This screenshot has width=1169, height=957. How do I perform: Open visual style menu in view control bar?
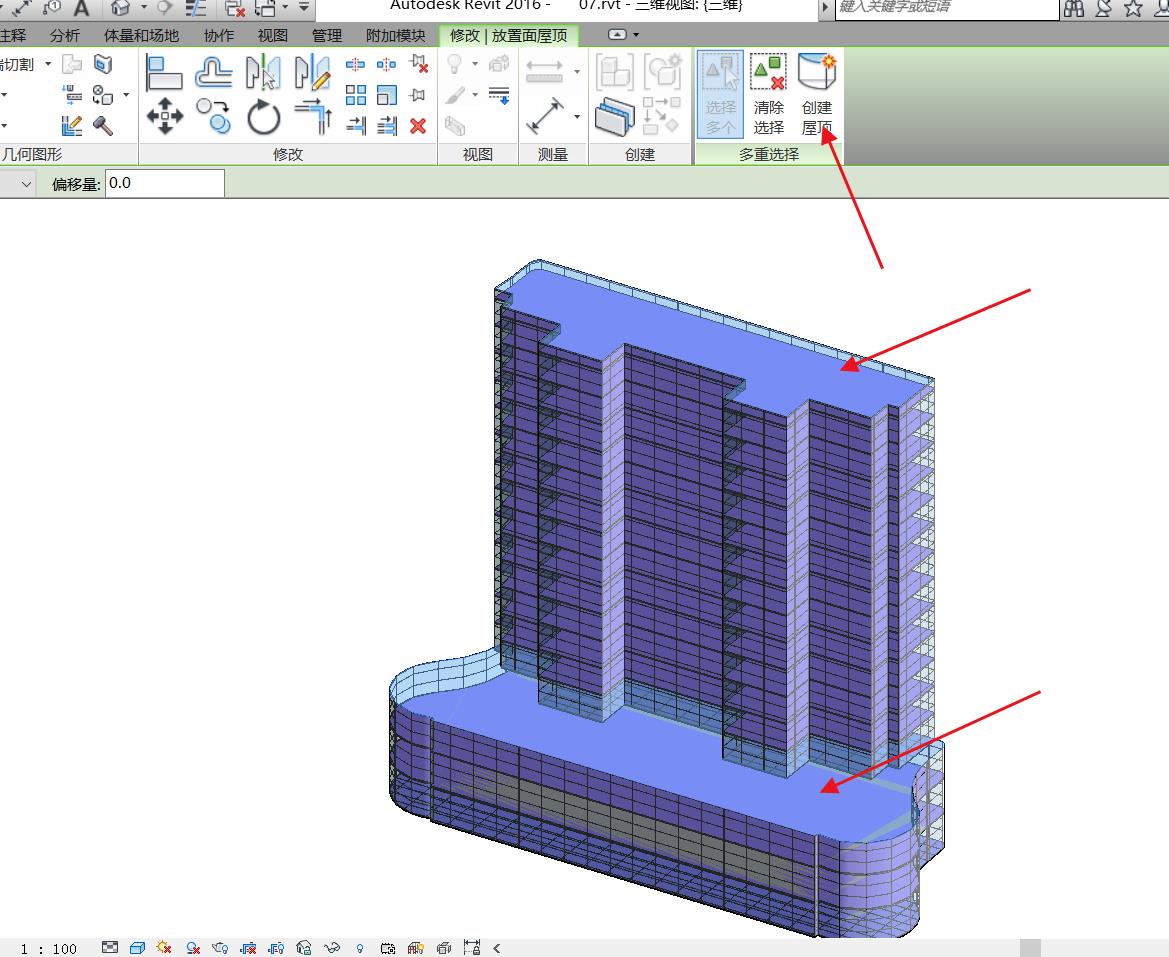click(x=138, y=948)
